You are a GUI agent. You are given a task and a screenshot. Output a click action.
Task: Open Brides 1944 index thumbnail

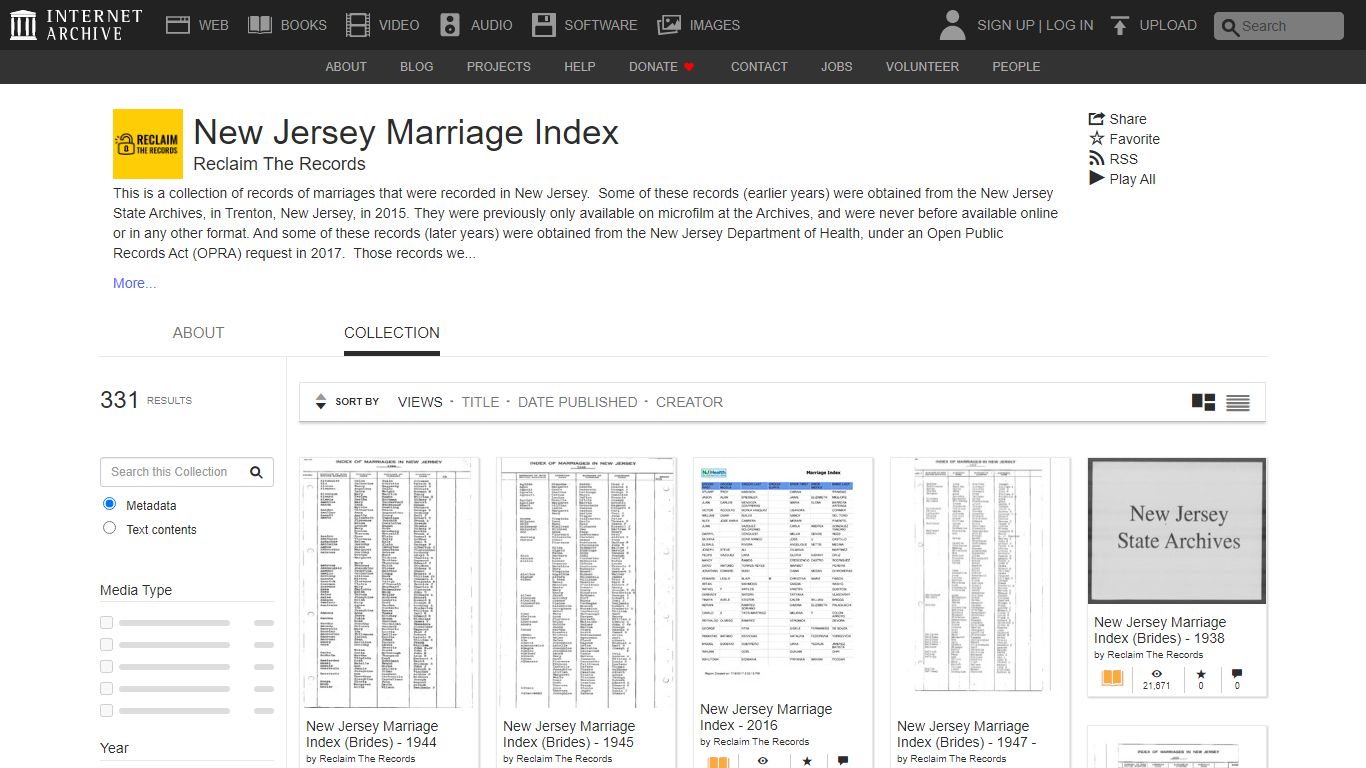(389, 583)
